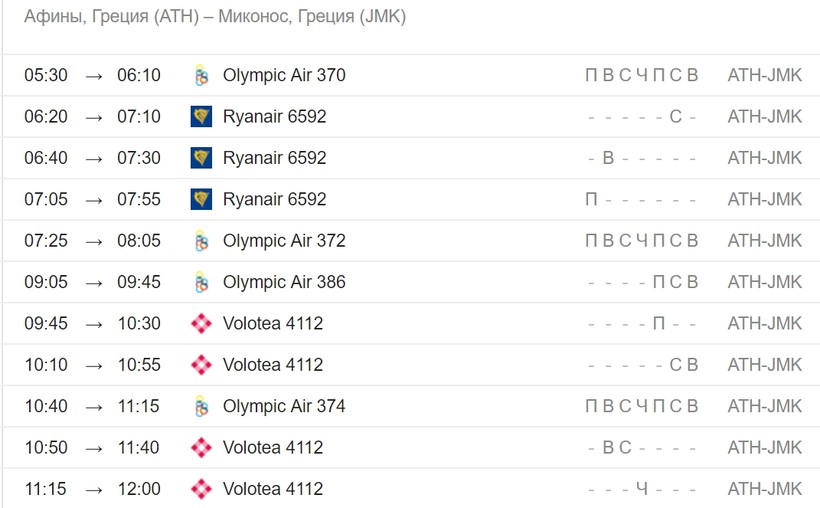Click the Ryanair logo on the 07:05 flight
The width and height of the screenshot is (820, 508).
201,199
